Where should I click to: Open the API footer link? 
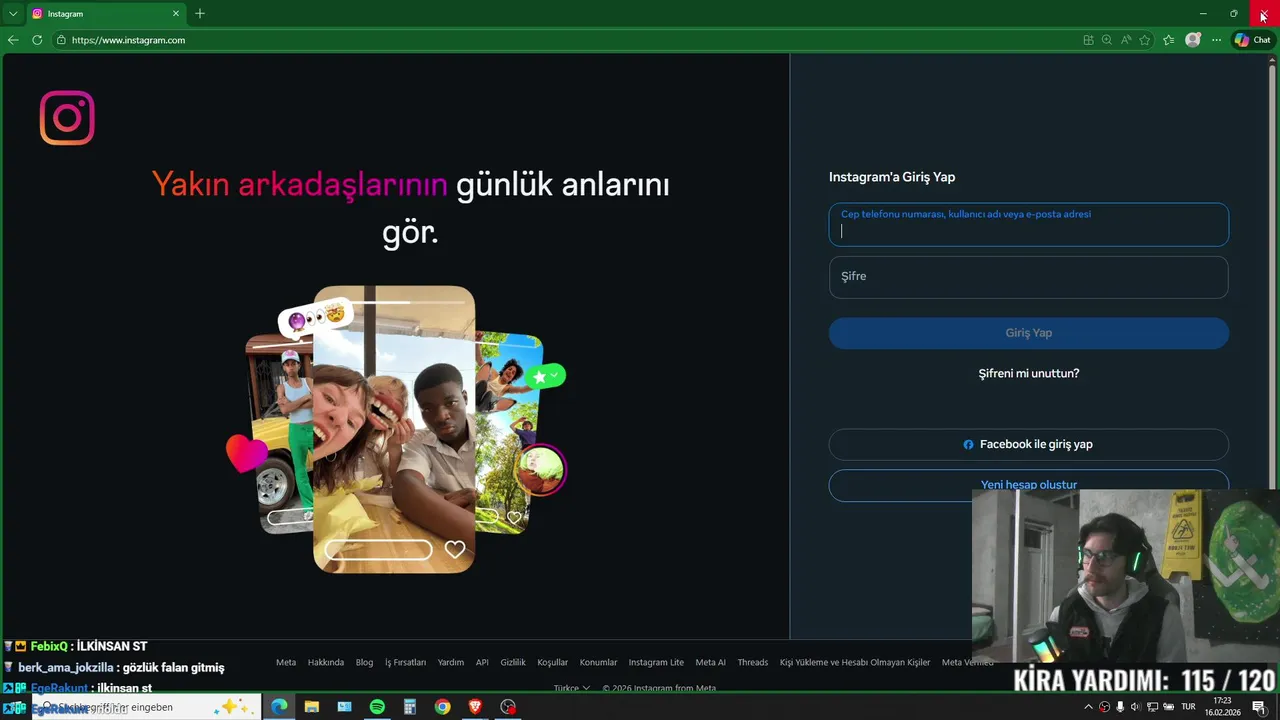482,662
